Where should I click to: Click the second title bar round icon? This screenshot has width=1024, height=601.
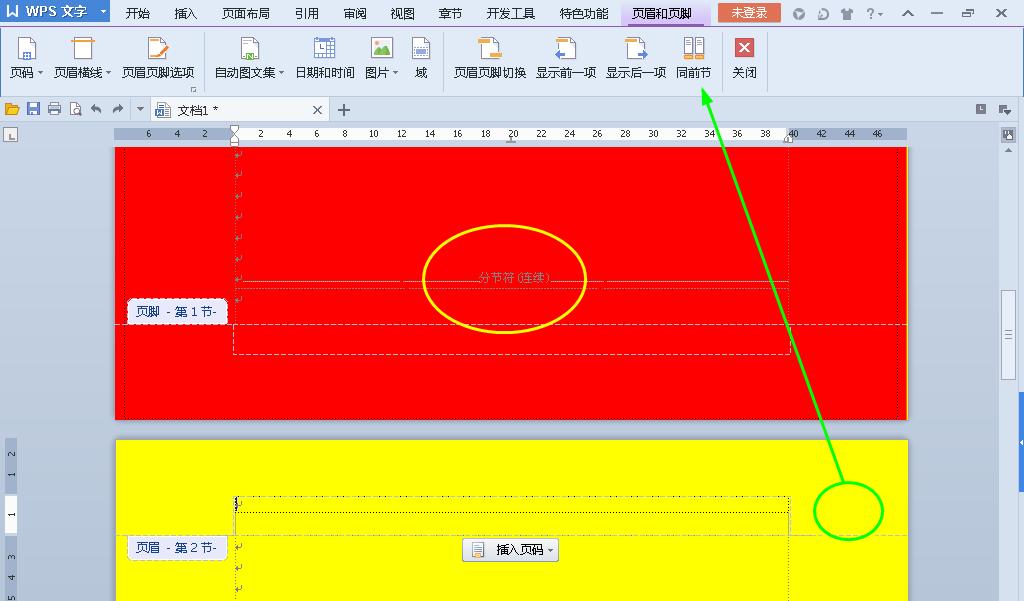(x=823, y=14)
